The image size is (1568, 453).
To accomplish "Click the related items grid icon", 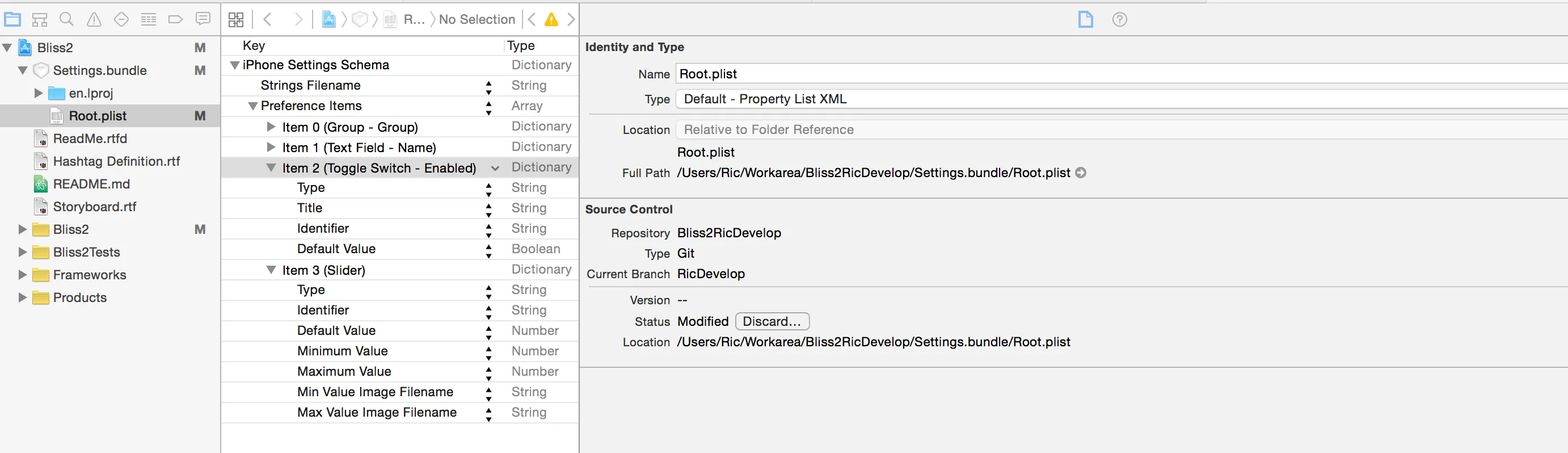I will click(235, 19).
